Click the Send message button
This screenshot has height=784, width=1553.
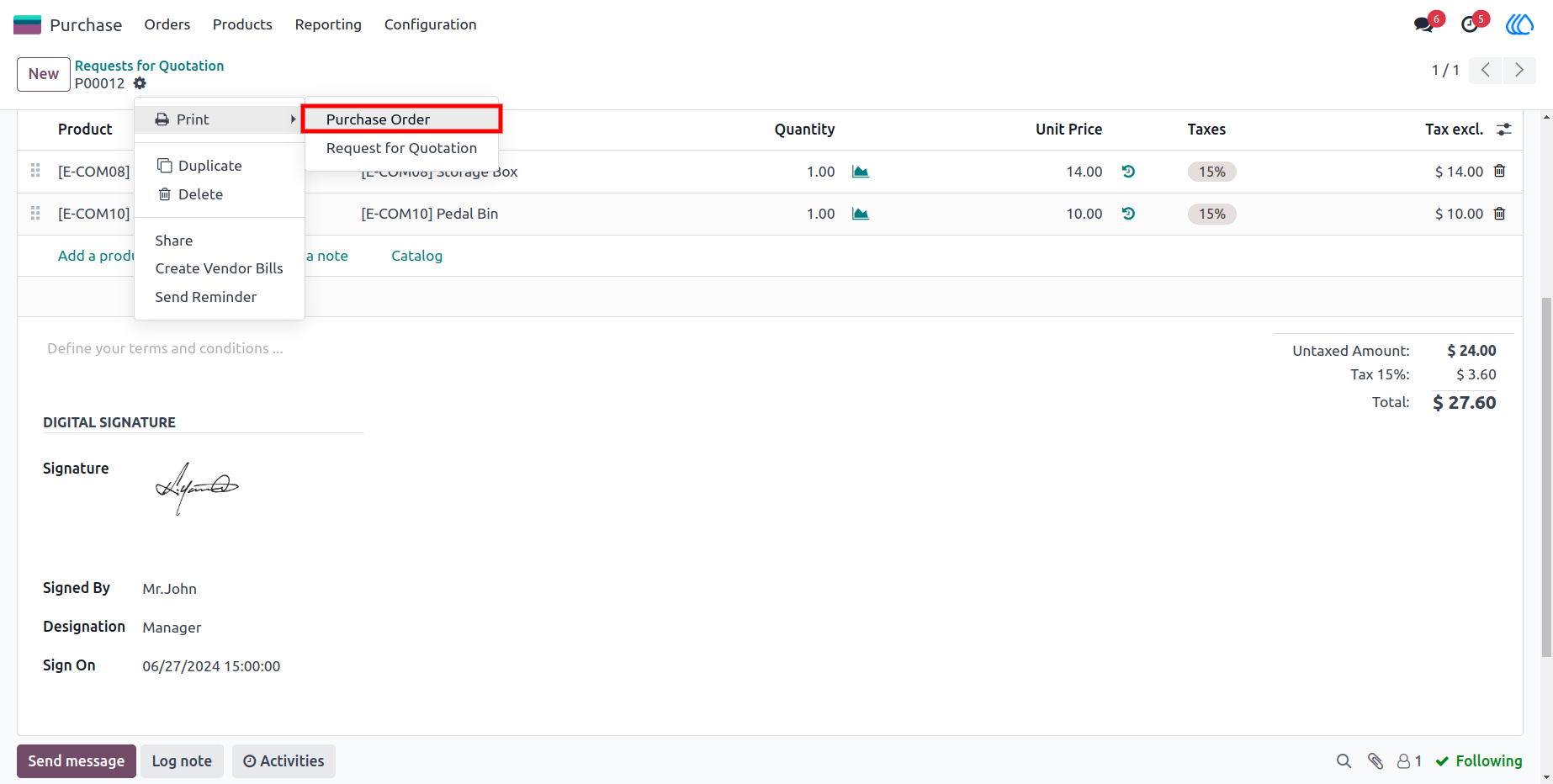pos(77,761)
